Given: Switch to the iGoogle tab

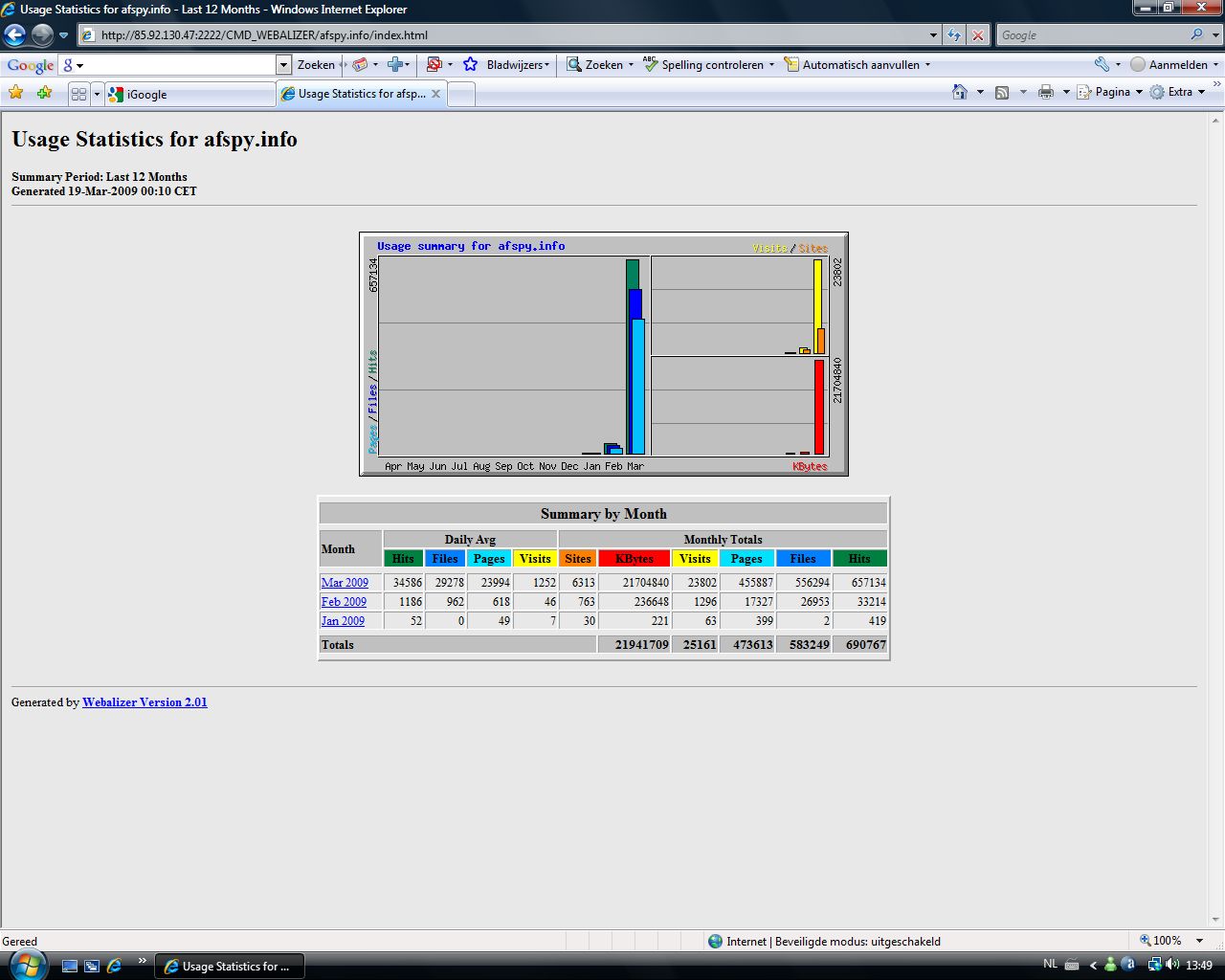Looking at the screenshot, I should pyautogui.click(x=189, y=94).
